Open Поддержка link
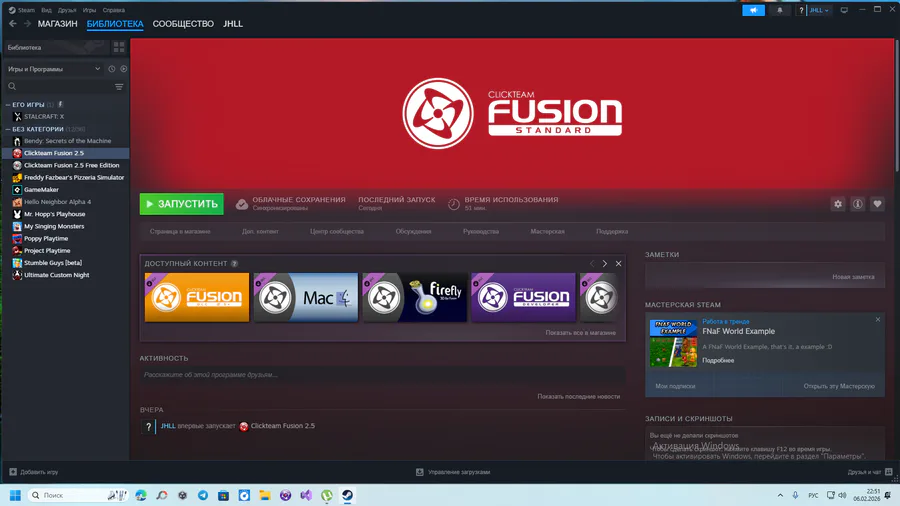 (612, 231)
